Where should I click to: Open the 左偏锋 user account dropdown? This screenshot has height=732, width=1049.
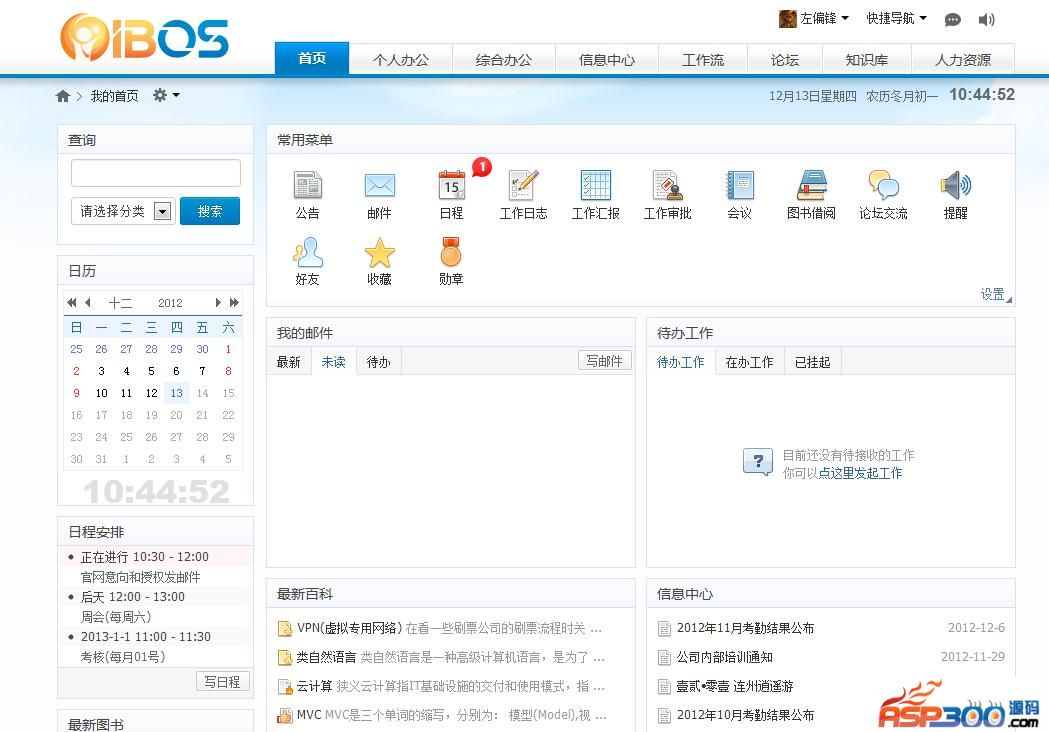pyautogui.click(x=814, y=19)
